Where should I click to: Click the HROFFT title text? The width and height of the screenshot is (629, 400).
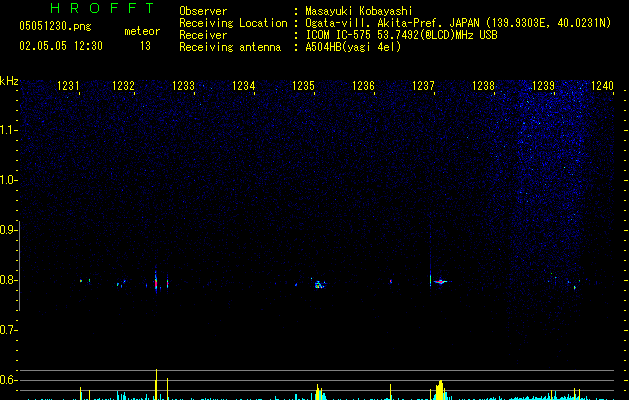[x=103, y=8]
